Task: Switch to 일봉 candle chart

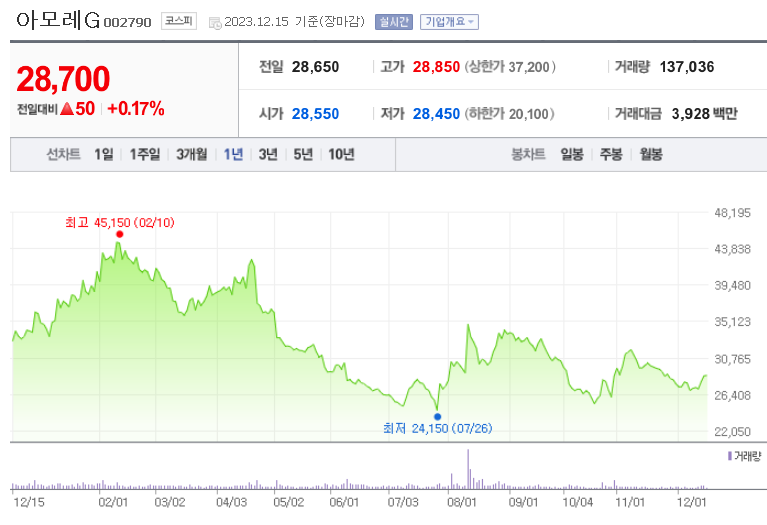Action: pos(572,155)
